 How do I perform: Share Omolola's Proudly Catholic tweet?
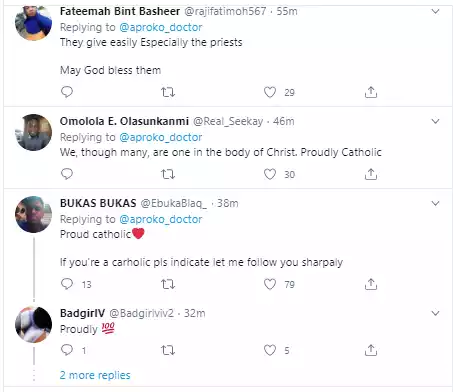[x=371, y=174]
